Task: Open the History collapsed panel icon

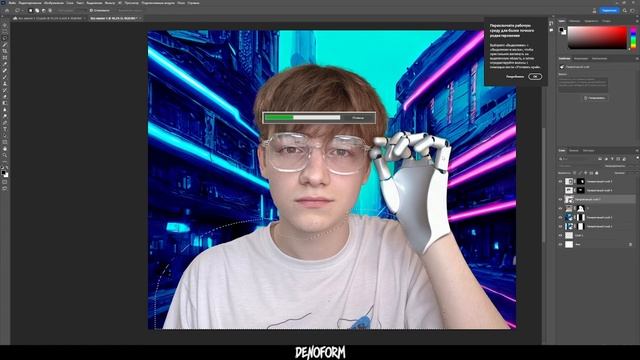Action: pyautogui.click(x=551, y=23)
